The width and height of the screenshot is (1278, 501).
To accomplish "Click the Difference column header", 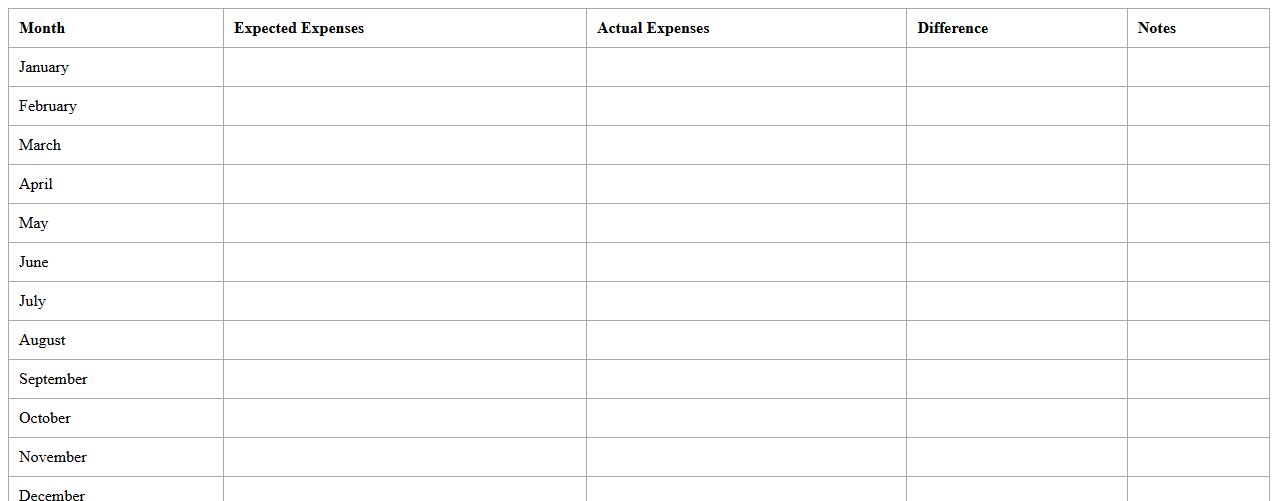I will [x=952, y=28].
